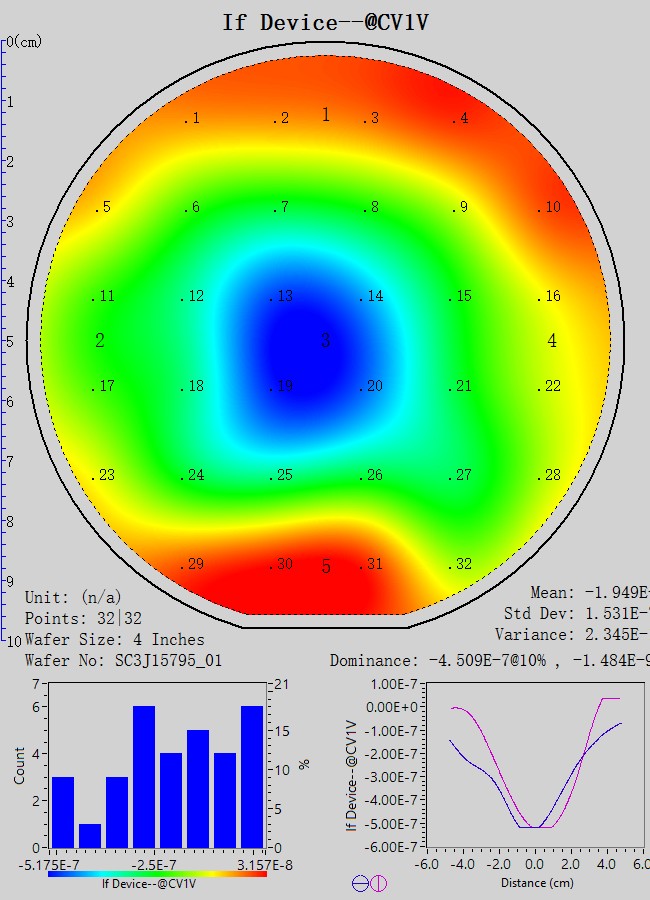Click the vertical cm ruler on left

coord(4,340)
